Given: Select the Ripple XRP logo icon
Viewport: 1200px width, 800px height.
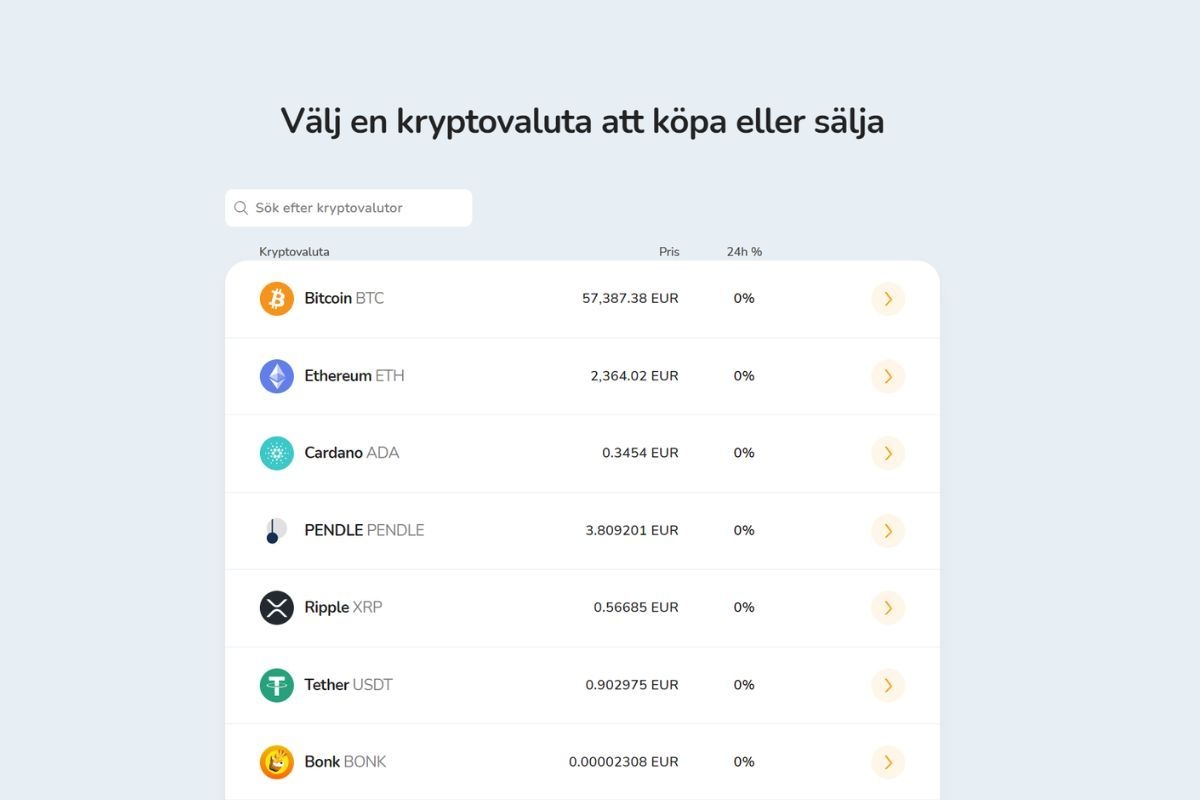Looking at the screenshot, I should [x=276, y=607].
